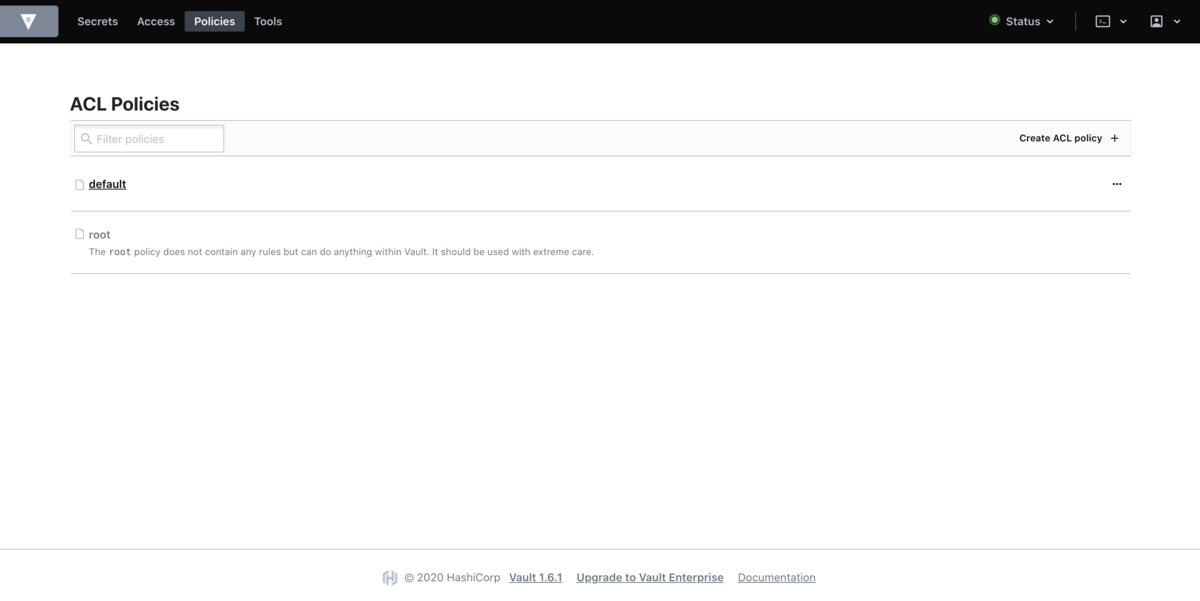Open the console terminal icon

(1103, 21)
